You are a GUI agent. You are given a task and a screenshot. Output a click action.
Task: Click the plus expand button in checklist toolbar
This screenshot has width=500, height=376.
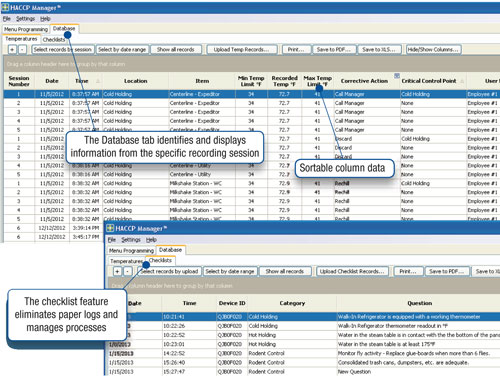[x=117, y=271]
